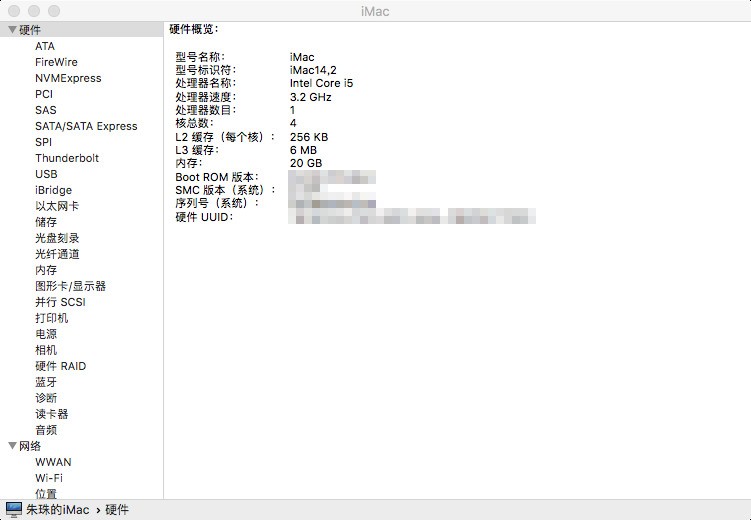Collapse the 硬件 disclosure triangle
The height and width of the screenshot is (520, 751).
click(x=12, y=30)
